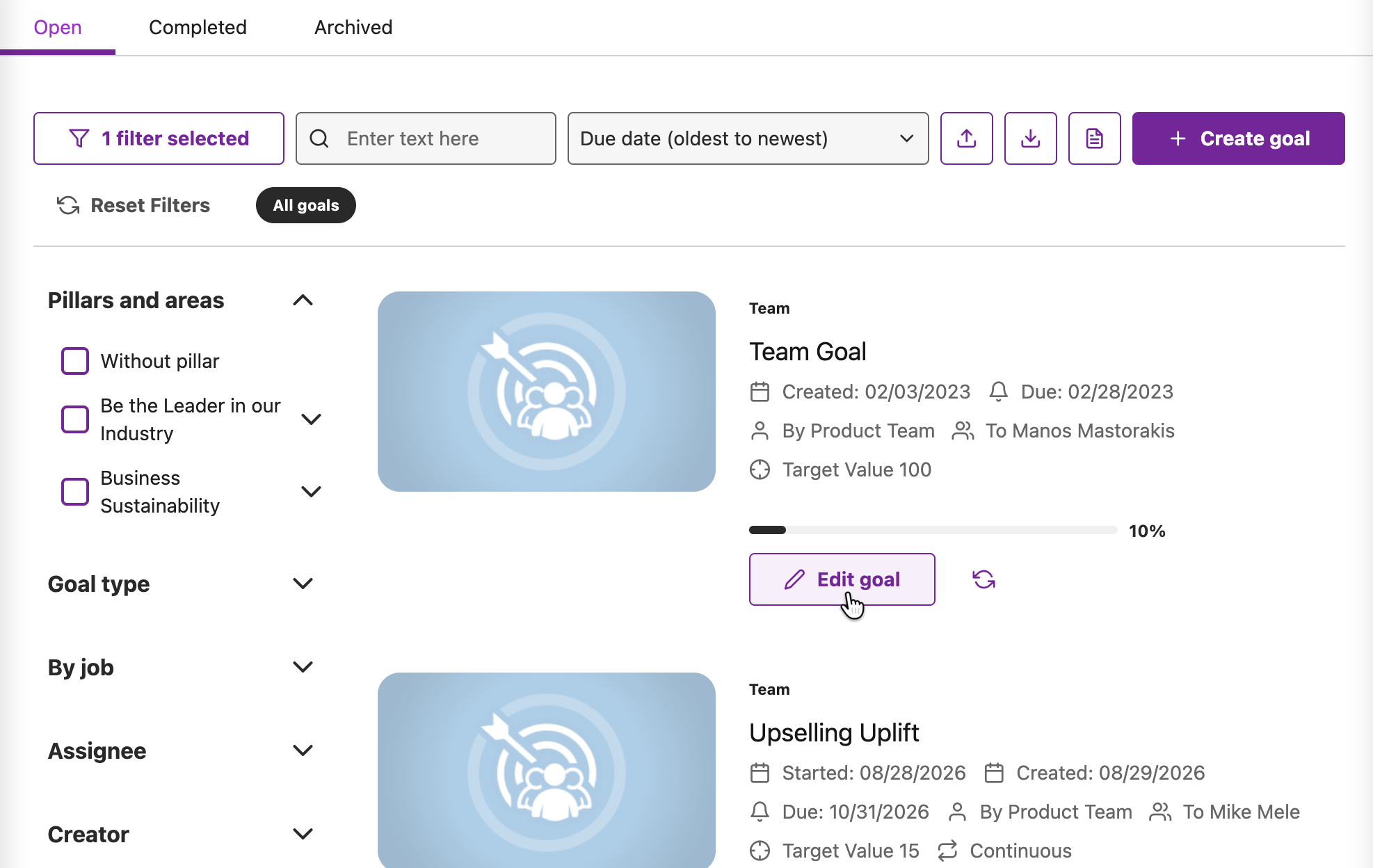Click the search magnifier icon

(319, 138)
